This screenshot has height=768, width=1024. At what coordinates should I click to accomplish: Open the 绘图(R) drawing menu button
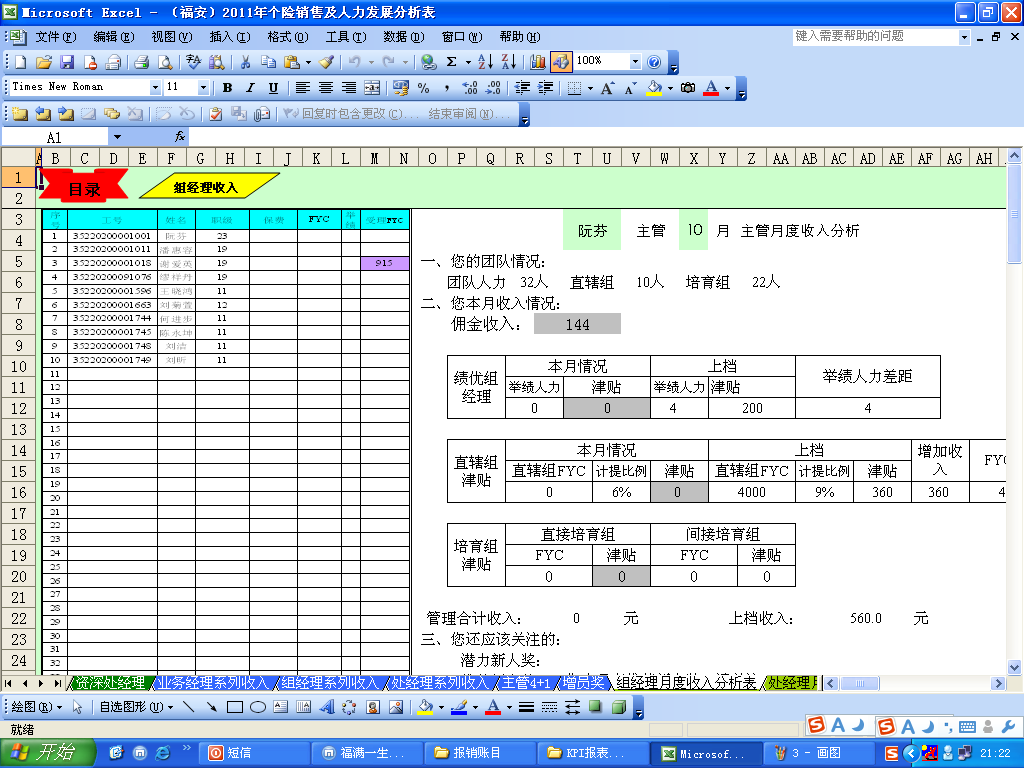36,707
